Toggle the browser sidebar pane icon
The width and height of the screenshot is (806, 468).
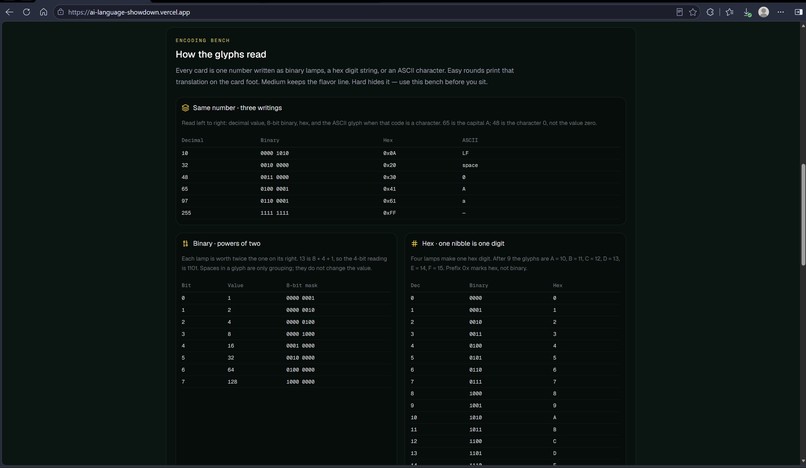798,12
